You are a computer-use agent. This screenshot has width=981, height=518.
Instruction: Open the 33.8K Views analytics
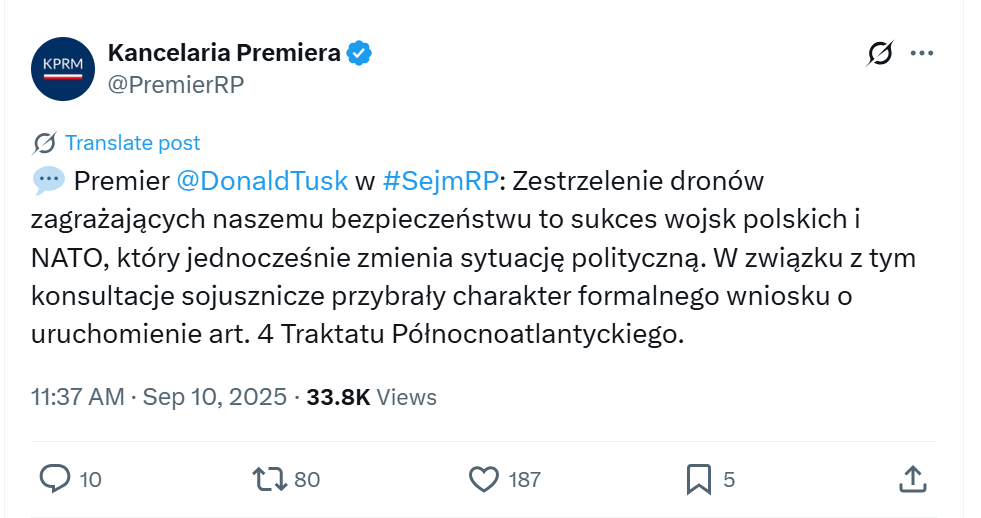click(371, 397)
